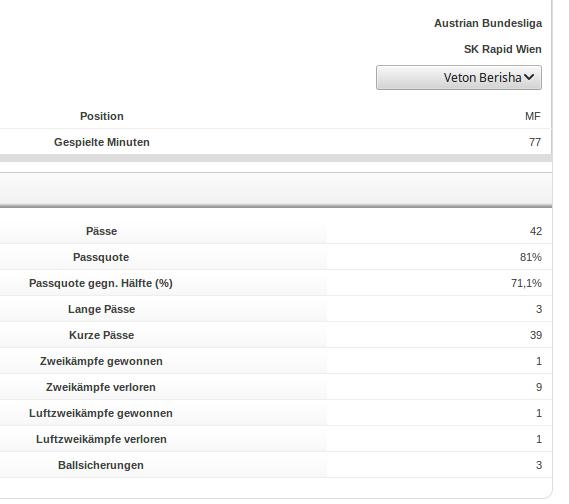
Task: Open the Veton Berisha player dropdown
Action: coord(459,78)
